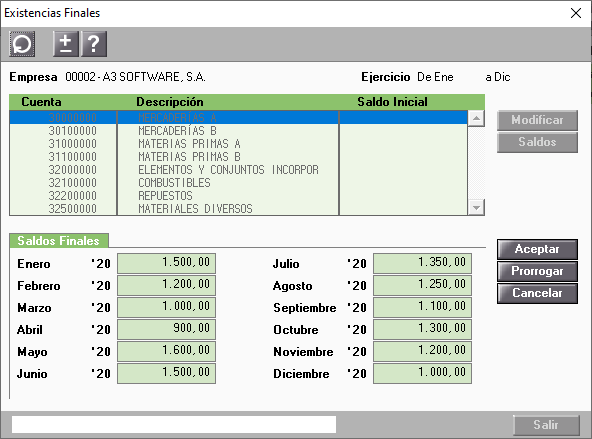Select account row 32200000
This screenshot has width=592, height=439.
pos(238,196)
